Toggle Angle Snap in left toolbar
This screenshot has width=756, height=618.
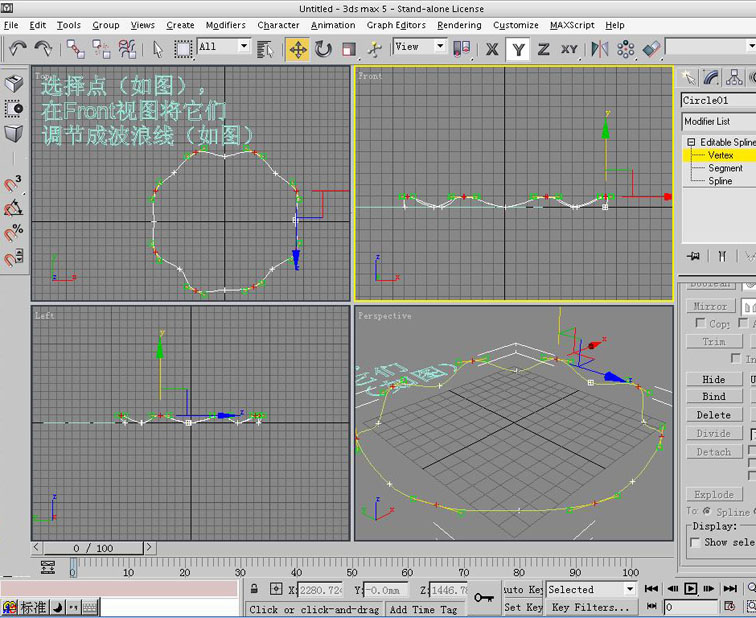click(14, 208)
